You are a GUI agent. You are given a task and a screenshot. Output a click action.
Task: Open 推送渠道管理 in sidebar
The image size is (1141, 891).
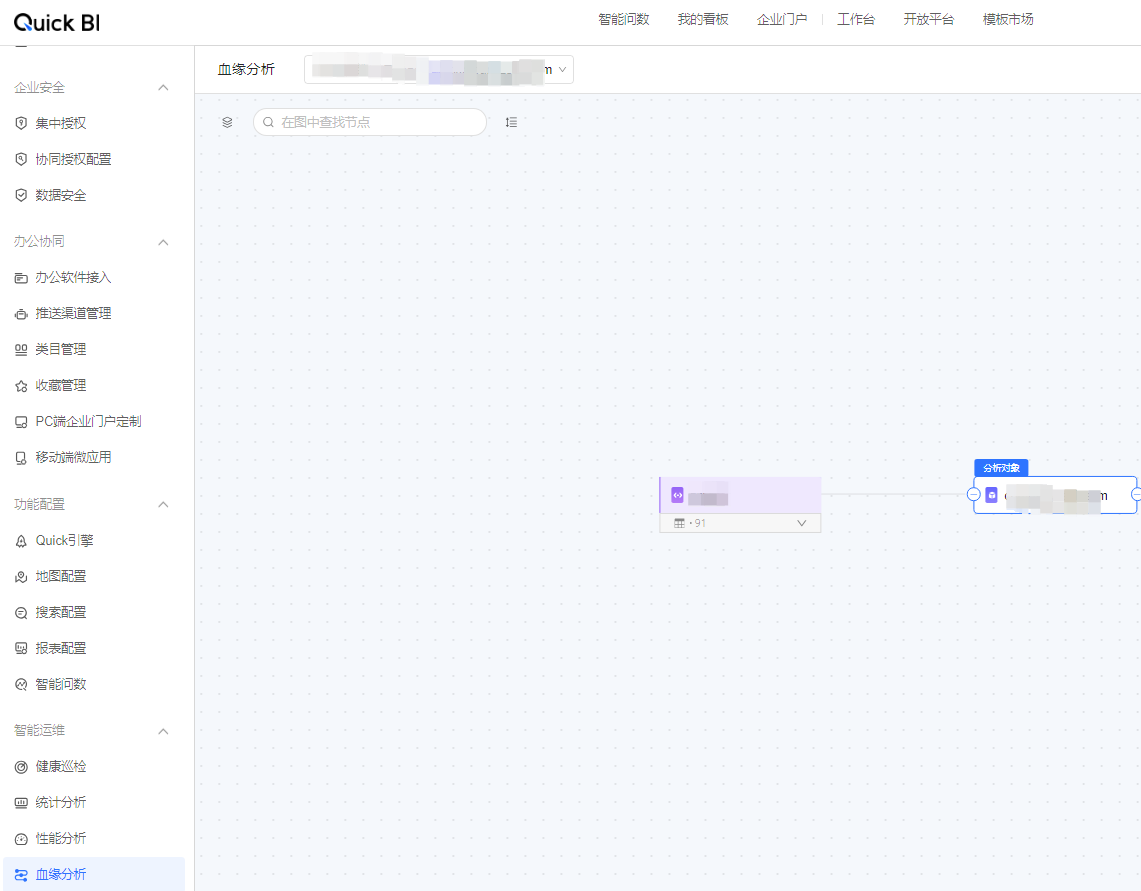pos(73,314)
